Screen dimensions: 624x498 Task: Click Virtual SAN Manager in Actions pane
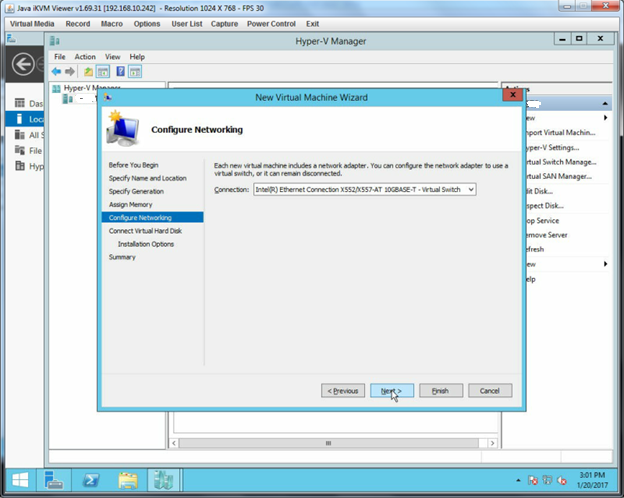point(559,176)
